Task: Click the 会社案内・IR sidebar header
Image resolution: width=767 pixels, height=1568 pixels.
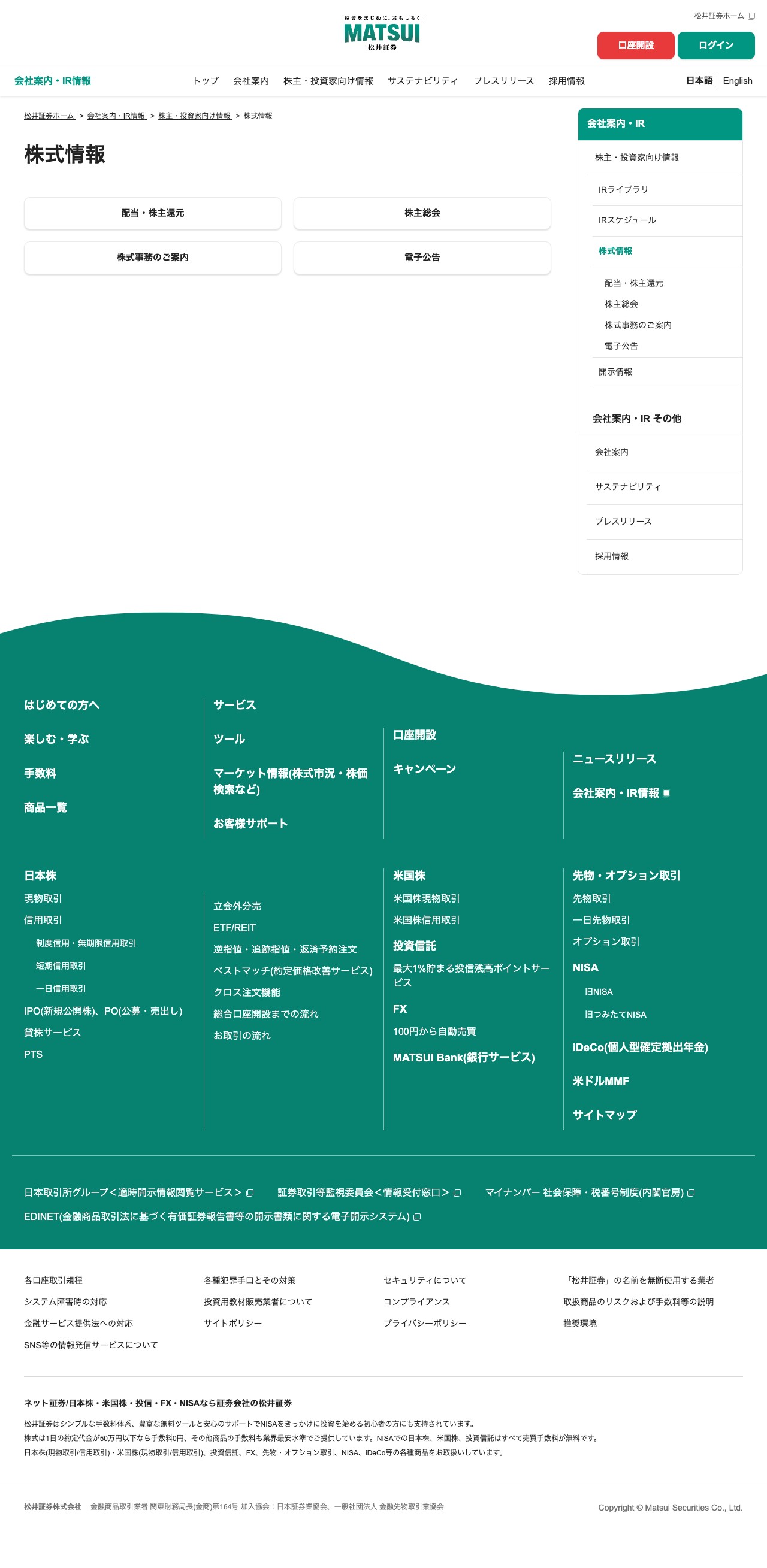Action: pyautogui.click(x=660, y=123)
